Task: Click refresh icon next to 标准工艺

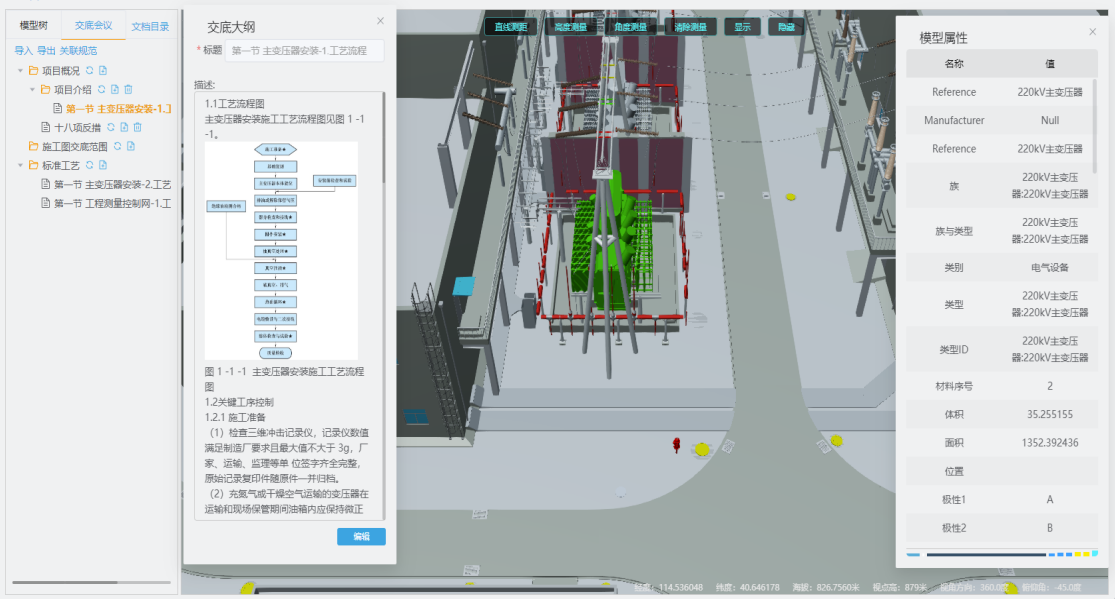Action: [90, 165]
